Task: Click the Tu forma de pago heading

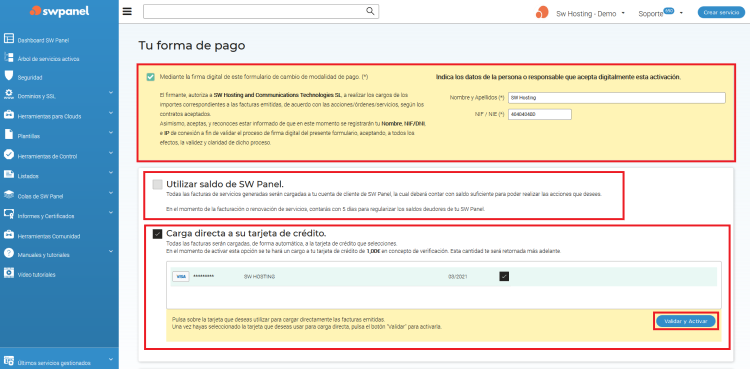Action: pyautogui.click(x=192, y=46)
